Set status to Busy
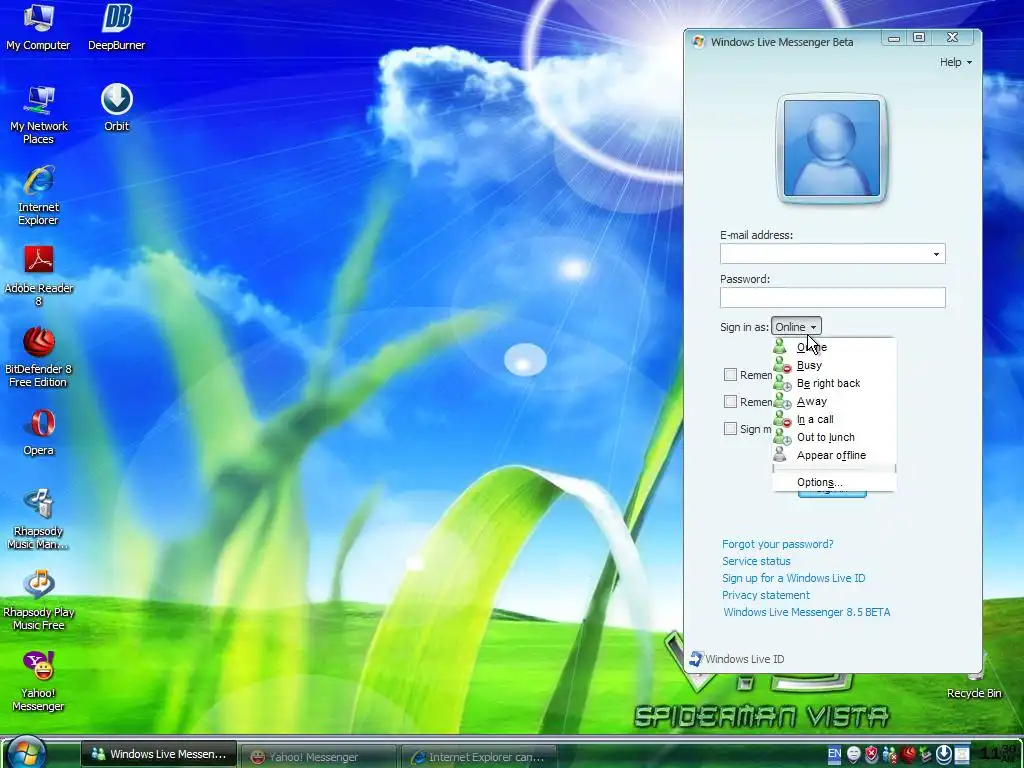The image size is (1024, 768). point(834,365)
